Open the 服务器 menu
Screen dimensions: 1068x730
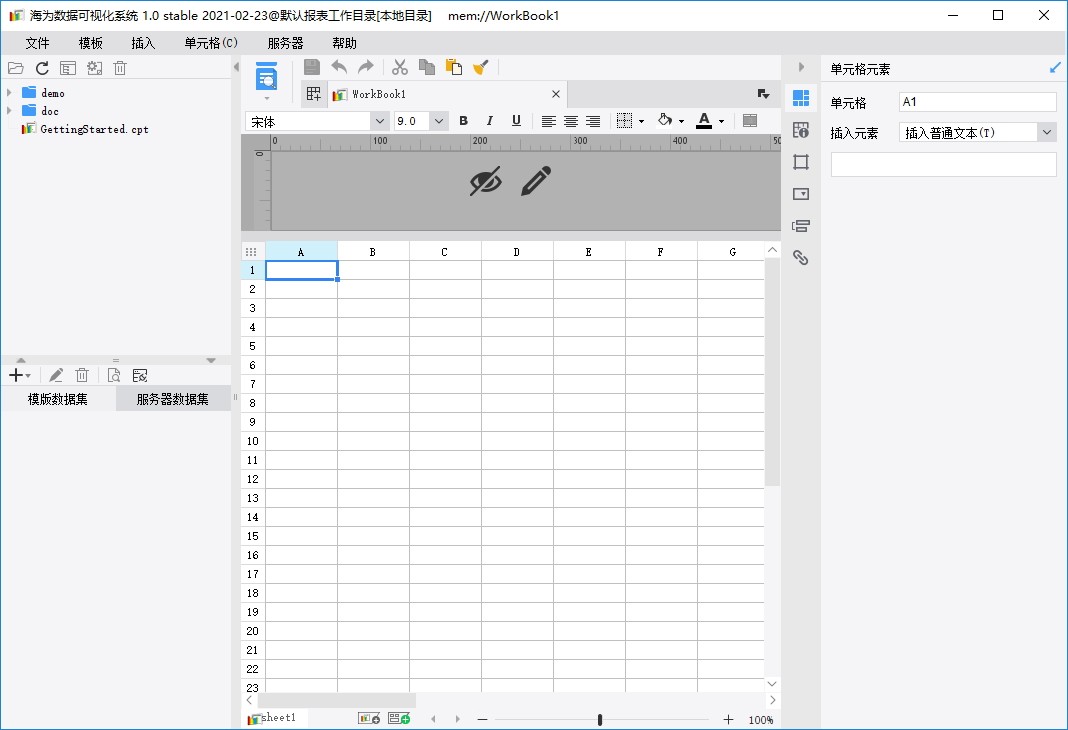[285, 43]
